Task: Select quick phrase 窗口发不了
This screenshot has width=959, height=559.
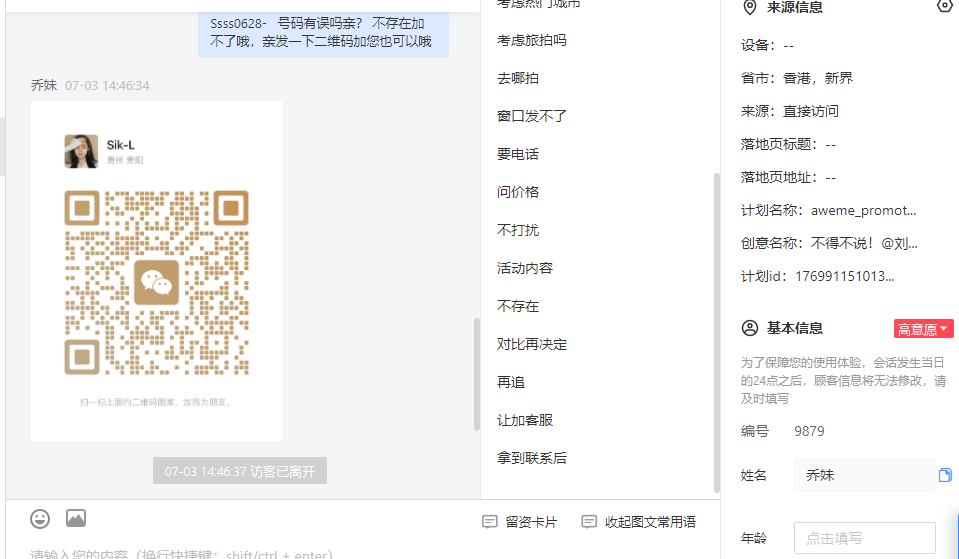Action: coord(531,116)
